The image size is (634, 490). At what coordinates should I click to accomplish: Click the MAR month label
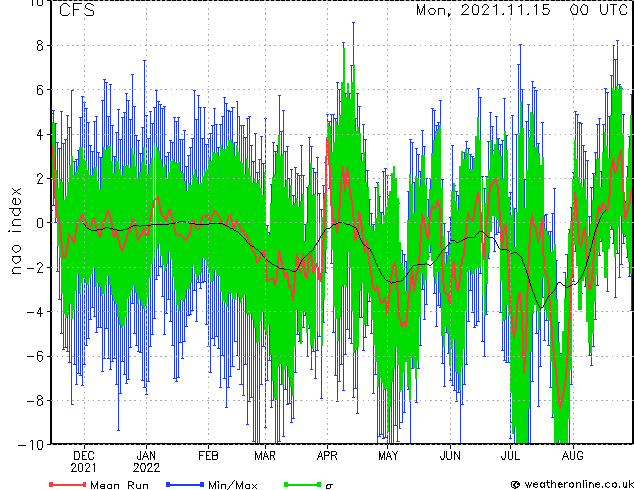(265, 456)
